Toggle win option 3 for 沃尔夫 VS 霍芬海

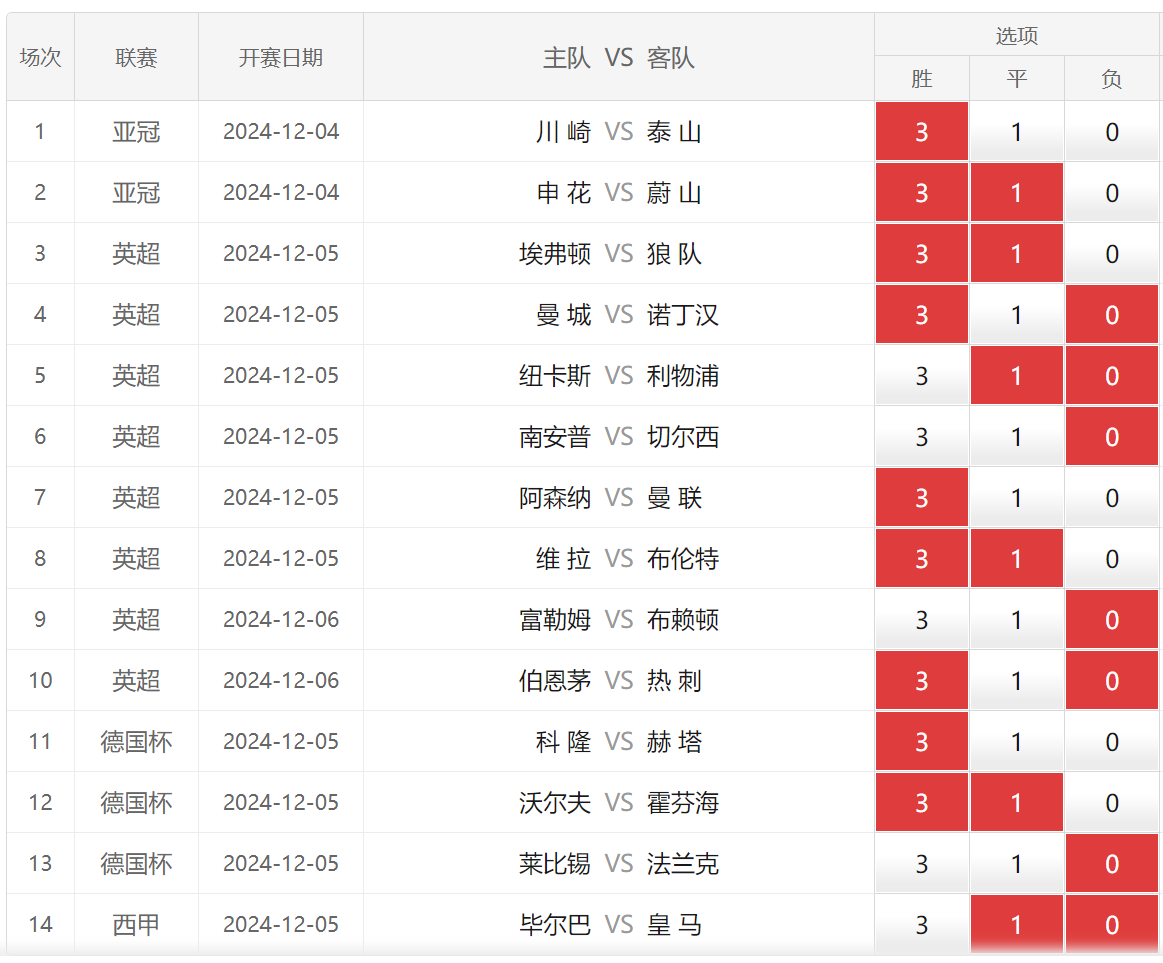(x=921, y=802)
